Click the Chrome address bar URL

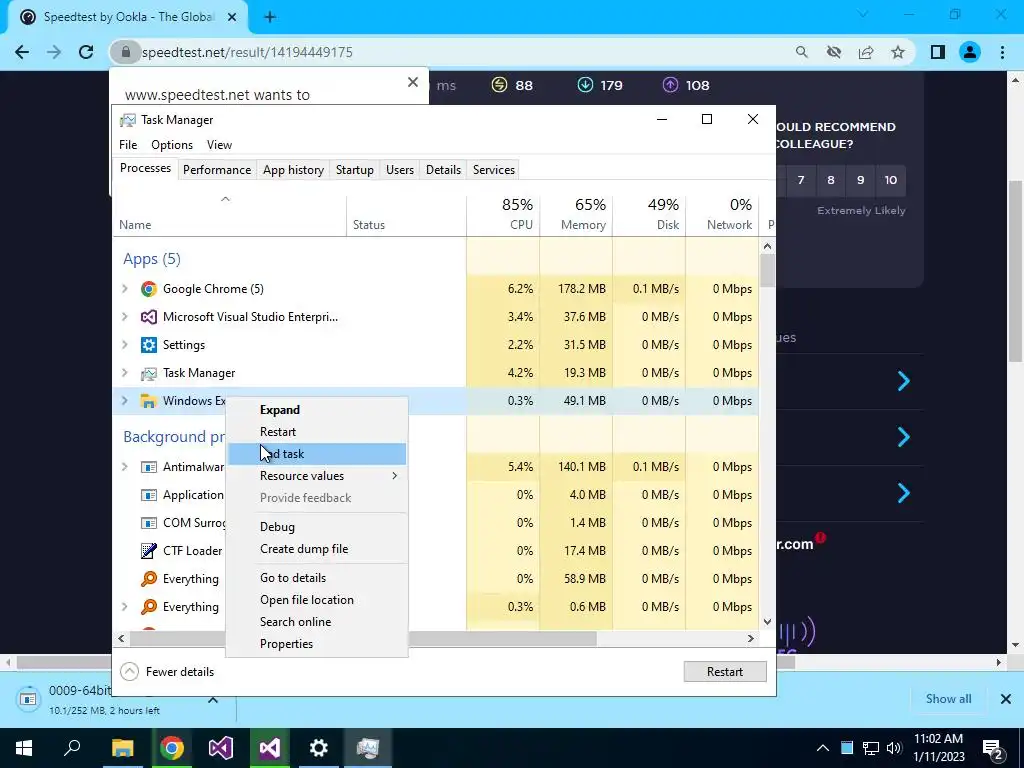click(x=247, y=52)
